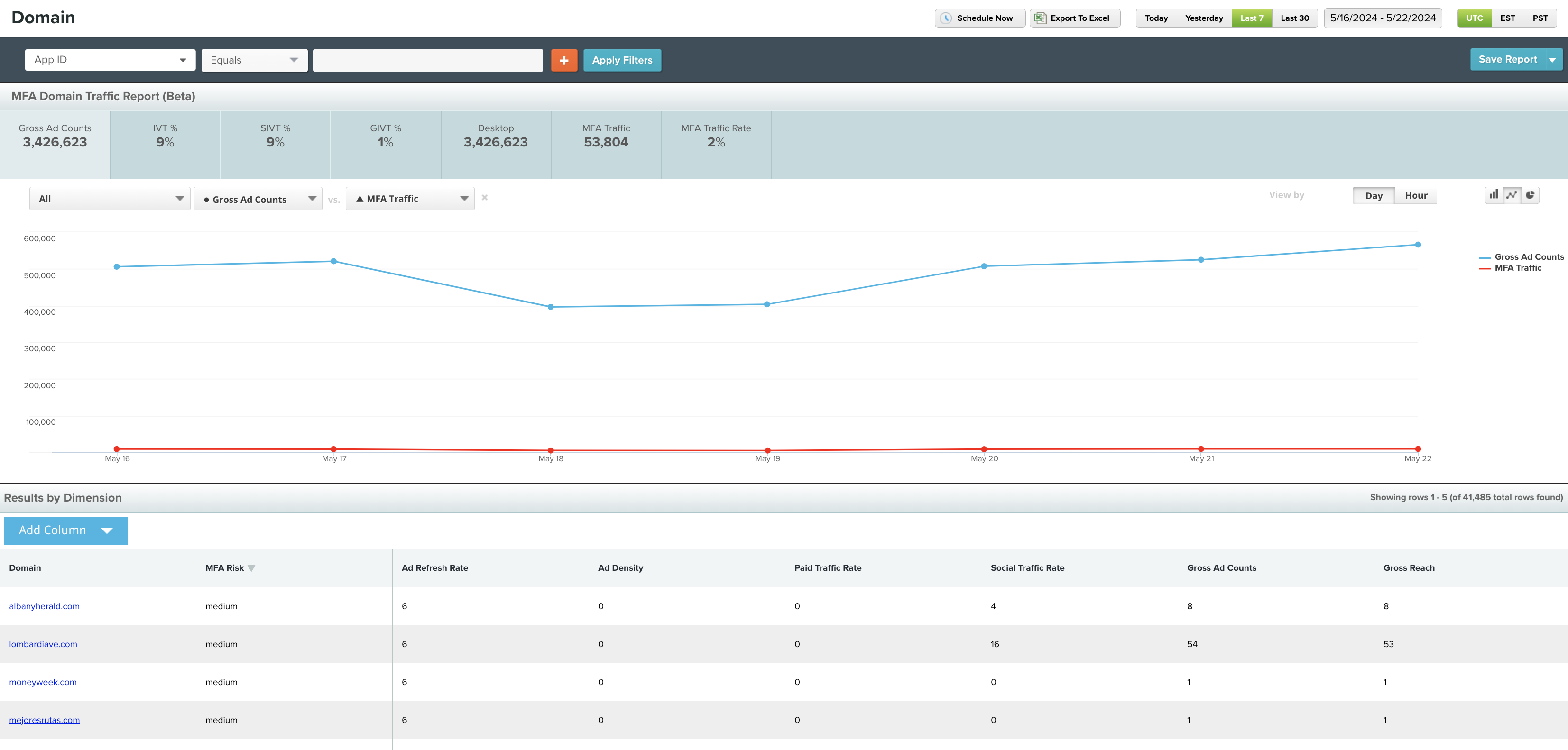Open the All dimension dropdown

(110, 198)
